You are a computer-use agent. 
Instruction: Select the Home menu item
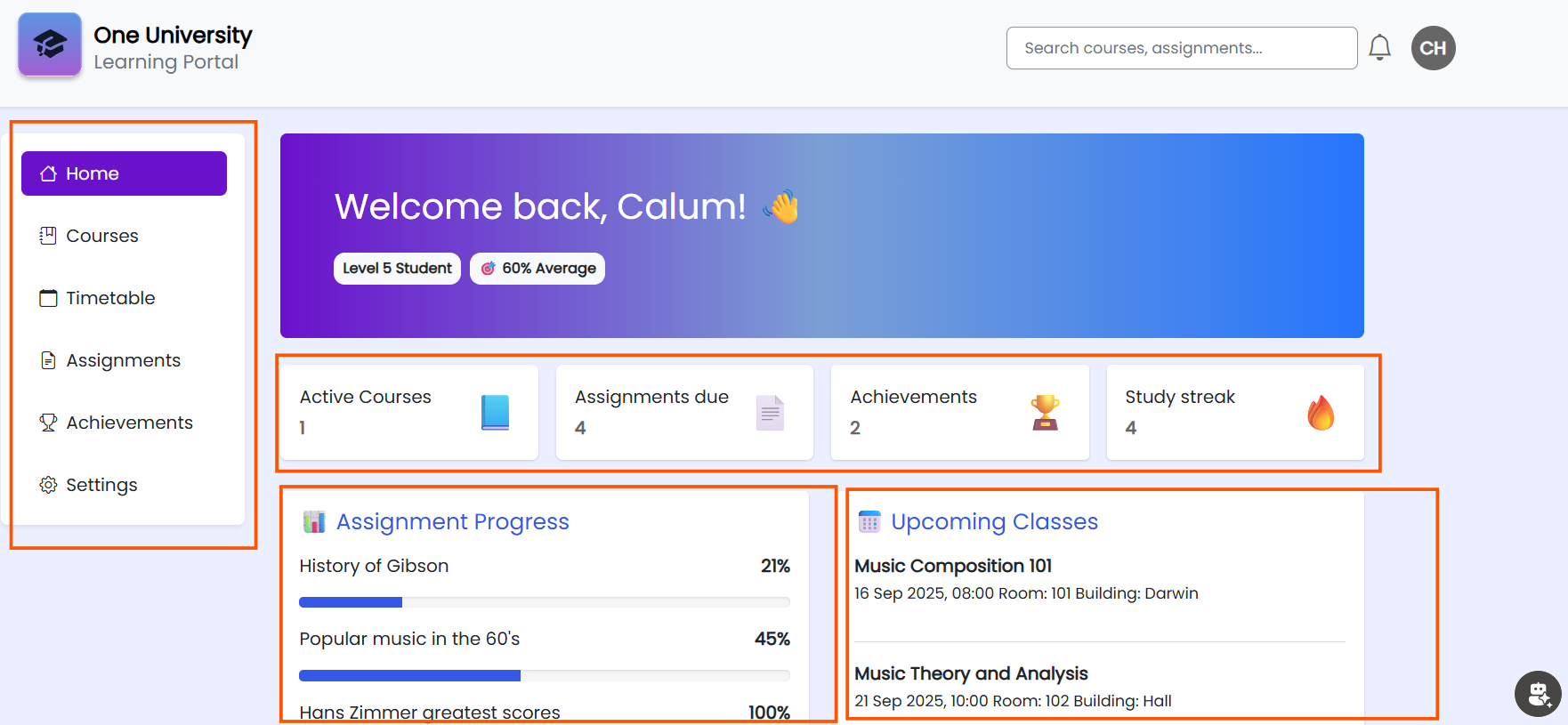click(x=93, y=173)
